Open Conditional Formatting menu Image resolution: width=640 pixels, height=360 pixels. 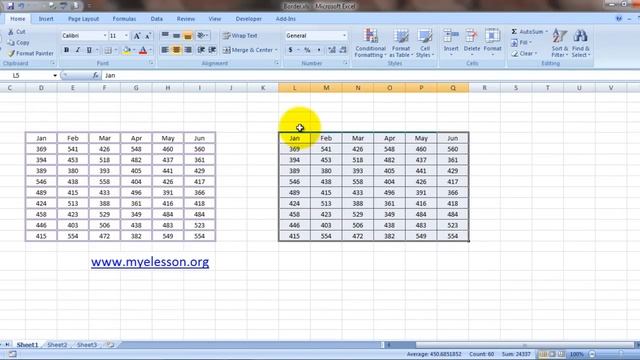point(370,43)
